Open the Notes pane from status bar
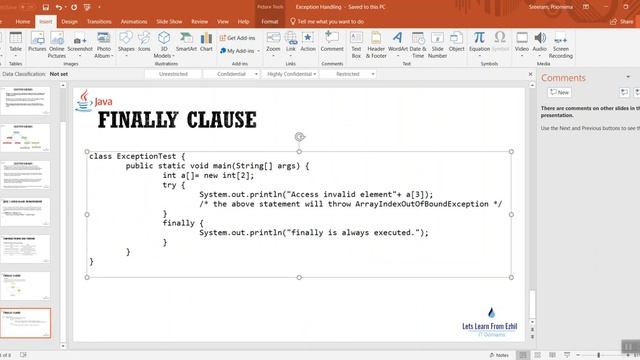Image resolution: width=640 pixels, height=360 pixels. (499, 355)
